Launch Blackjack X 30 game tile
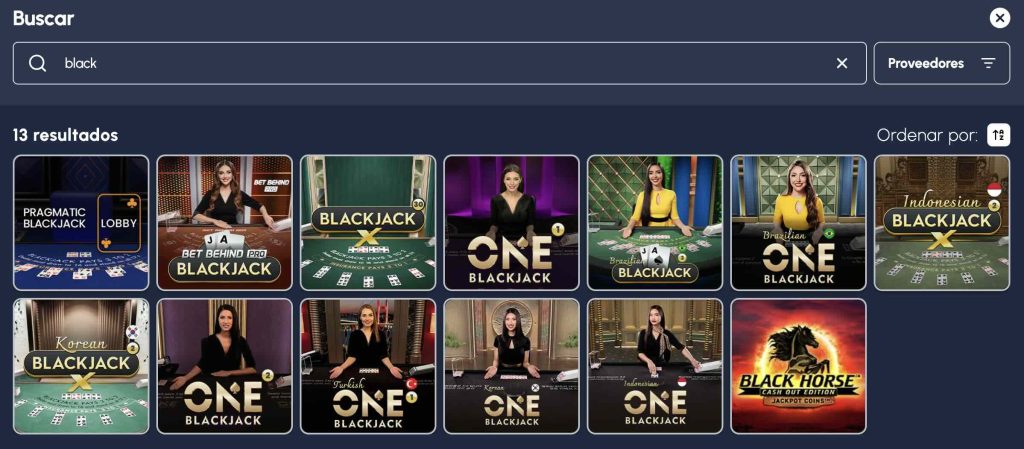Image resolution: width=1024 pixels, height=449 pixels. (x=368, y=223)
